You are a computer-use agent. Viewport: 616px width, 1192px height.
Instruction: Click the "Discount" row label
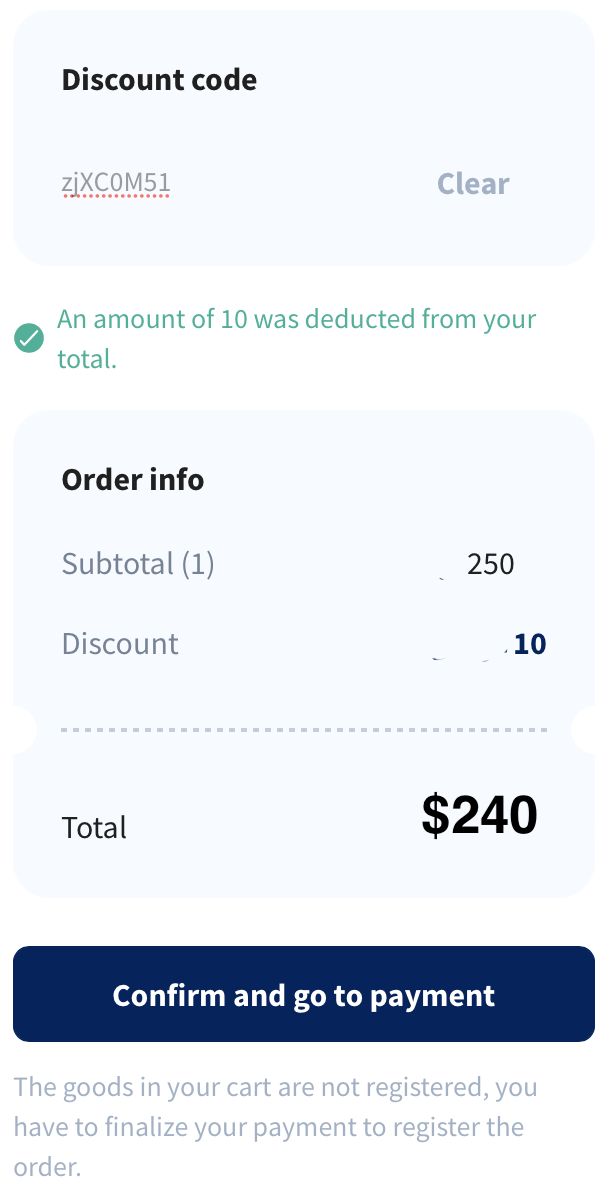pos(120,643)
